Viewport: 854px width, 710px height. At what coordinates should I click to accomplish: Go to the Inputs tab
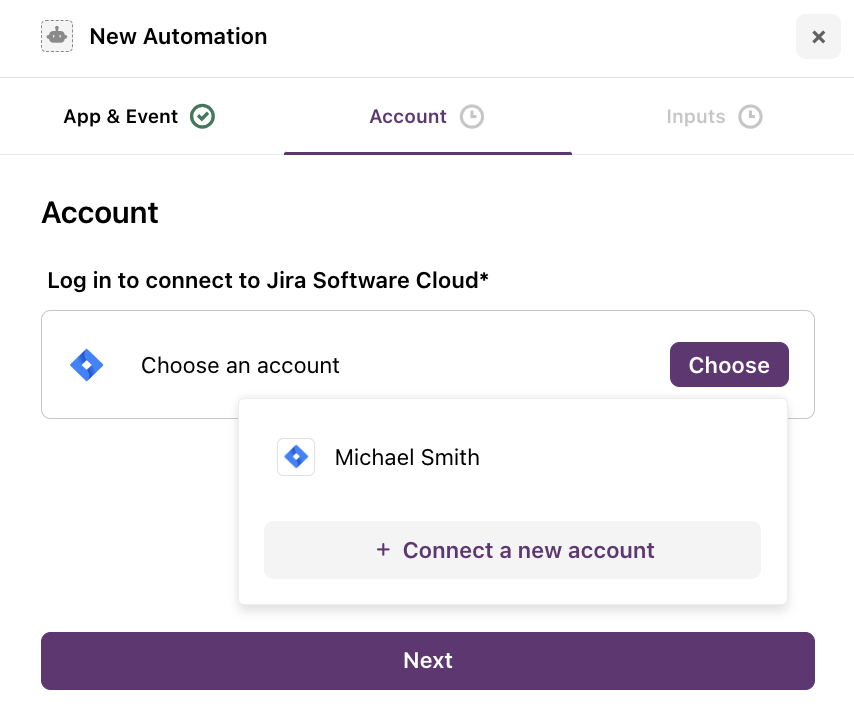tap(695, 117)
